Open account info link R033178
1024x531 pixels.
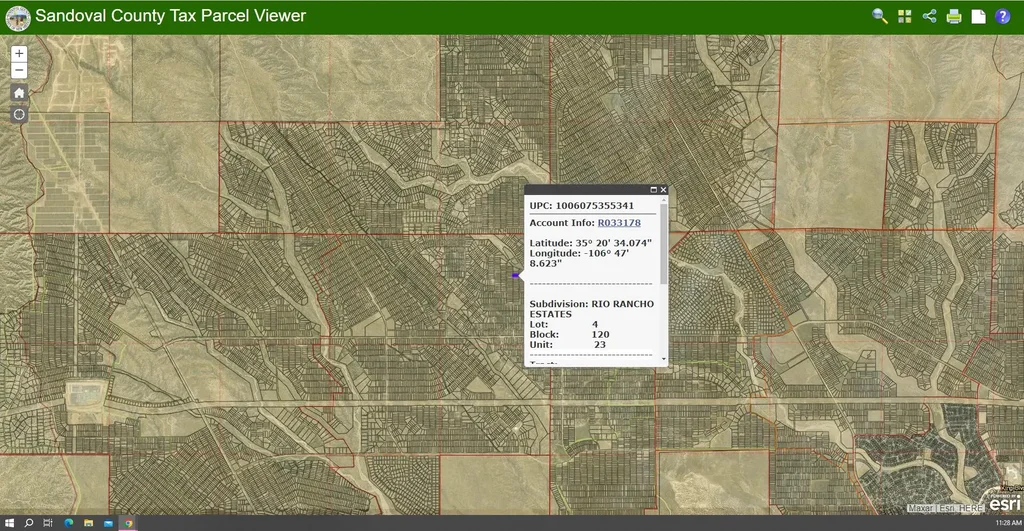tap(619, 222)
